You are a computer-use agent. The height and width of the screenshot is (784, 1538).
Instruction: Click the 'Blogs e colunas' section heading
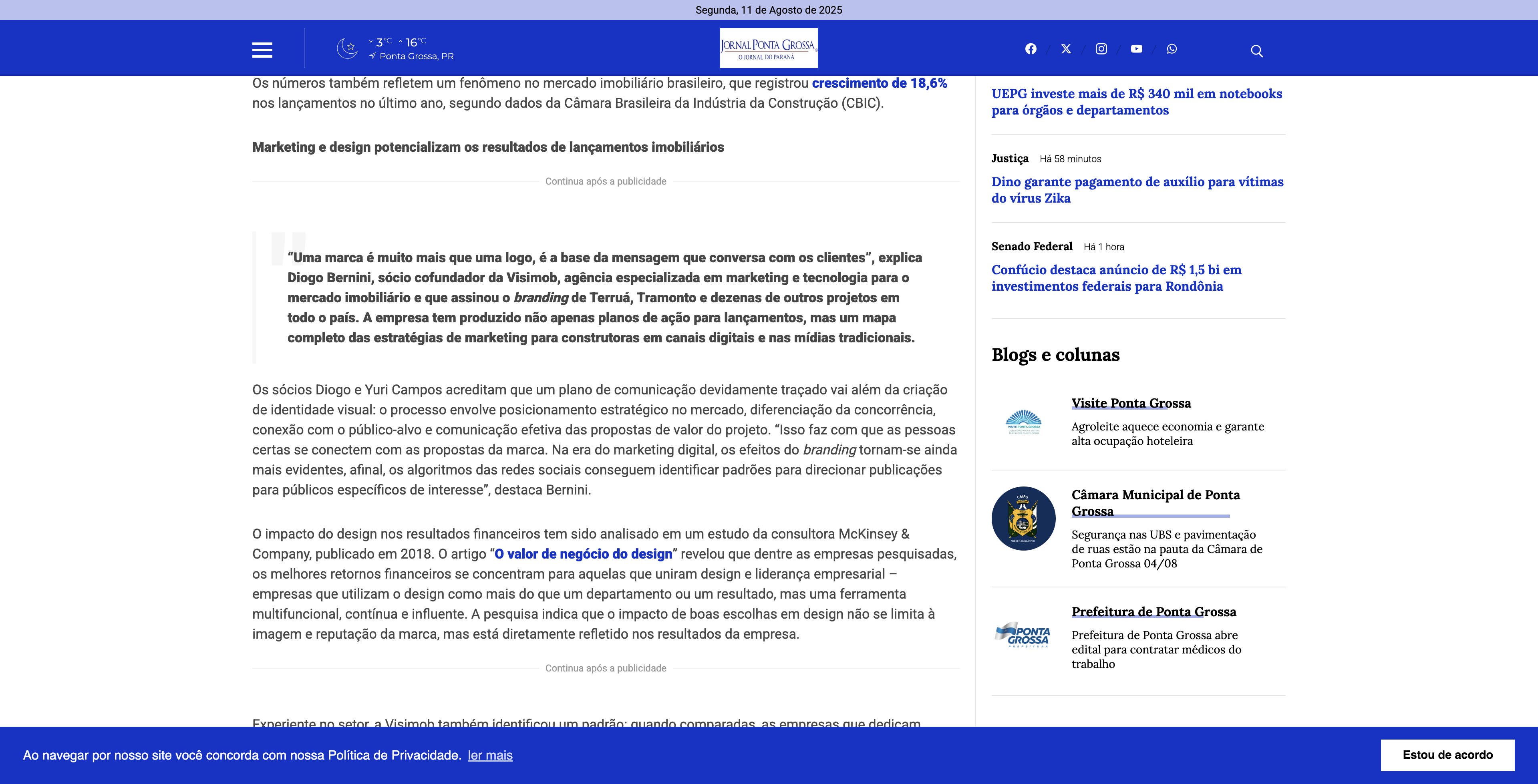click(x=1056, y=355)
